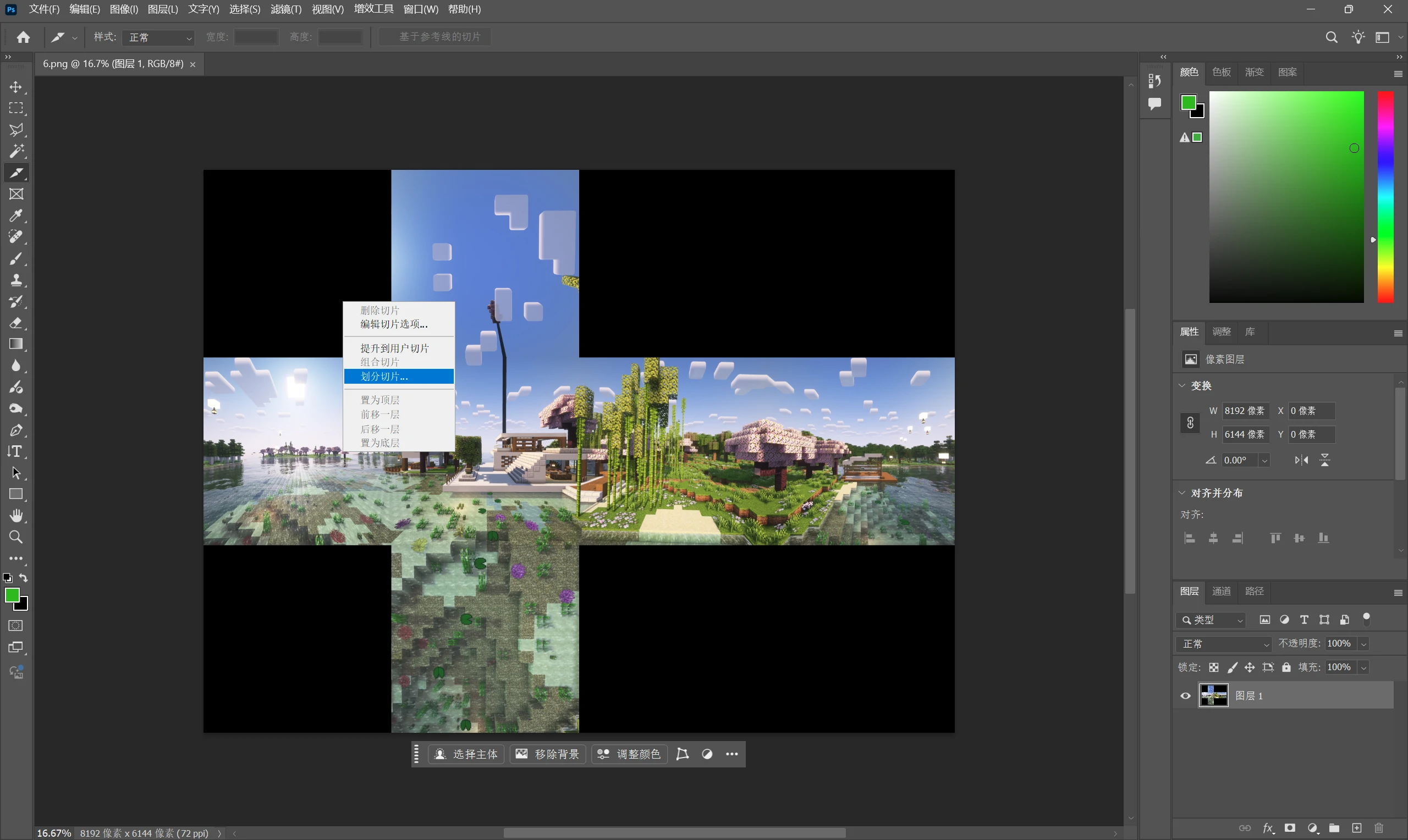Select the Hand tool
The height and width of the screenshot is (840, 1408).
point(16,516)
